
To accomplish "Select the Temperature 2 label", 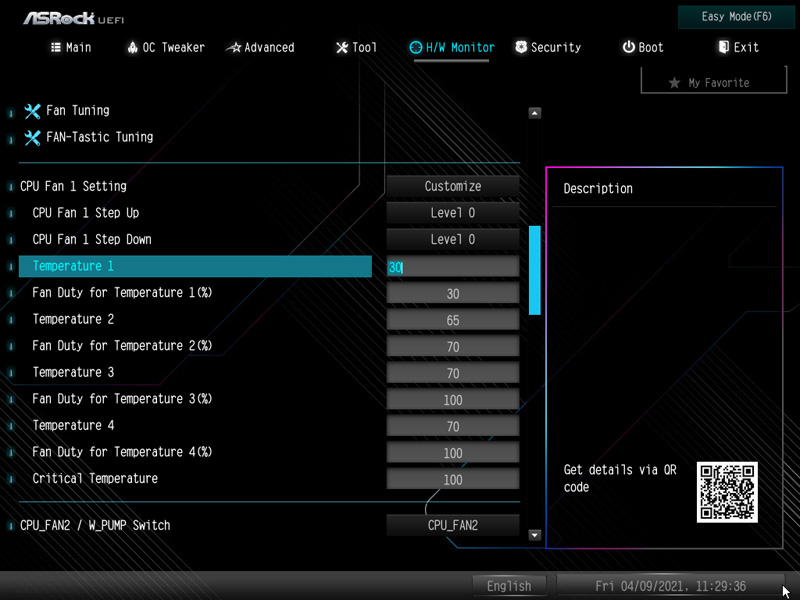I will [73, 319].
